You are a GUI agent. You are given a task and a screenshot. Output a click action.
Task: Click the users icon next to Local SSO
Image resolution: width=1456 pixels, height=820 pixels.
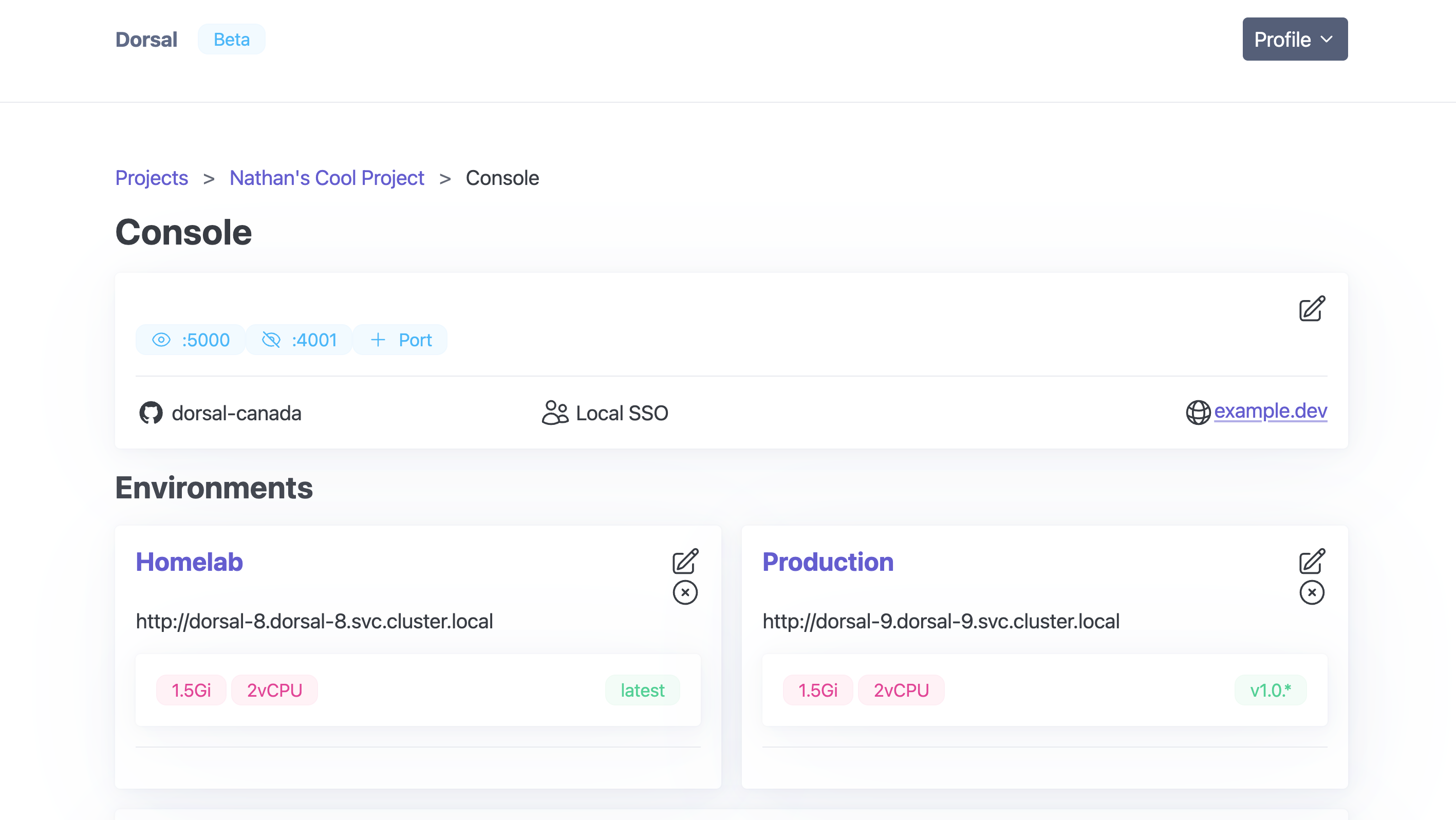(x=555, y=413)
